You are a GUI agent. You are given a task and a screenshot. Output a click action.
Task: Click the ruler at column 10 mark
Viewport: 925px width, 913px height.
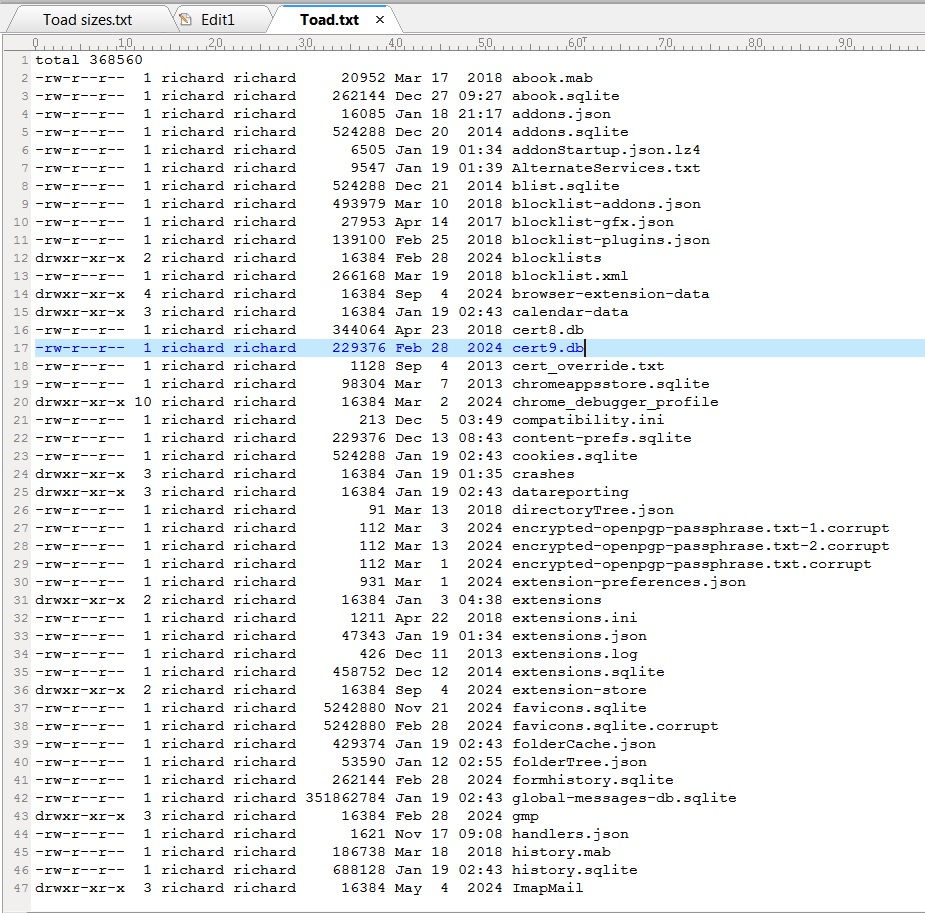(x=125, y=44)
